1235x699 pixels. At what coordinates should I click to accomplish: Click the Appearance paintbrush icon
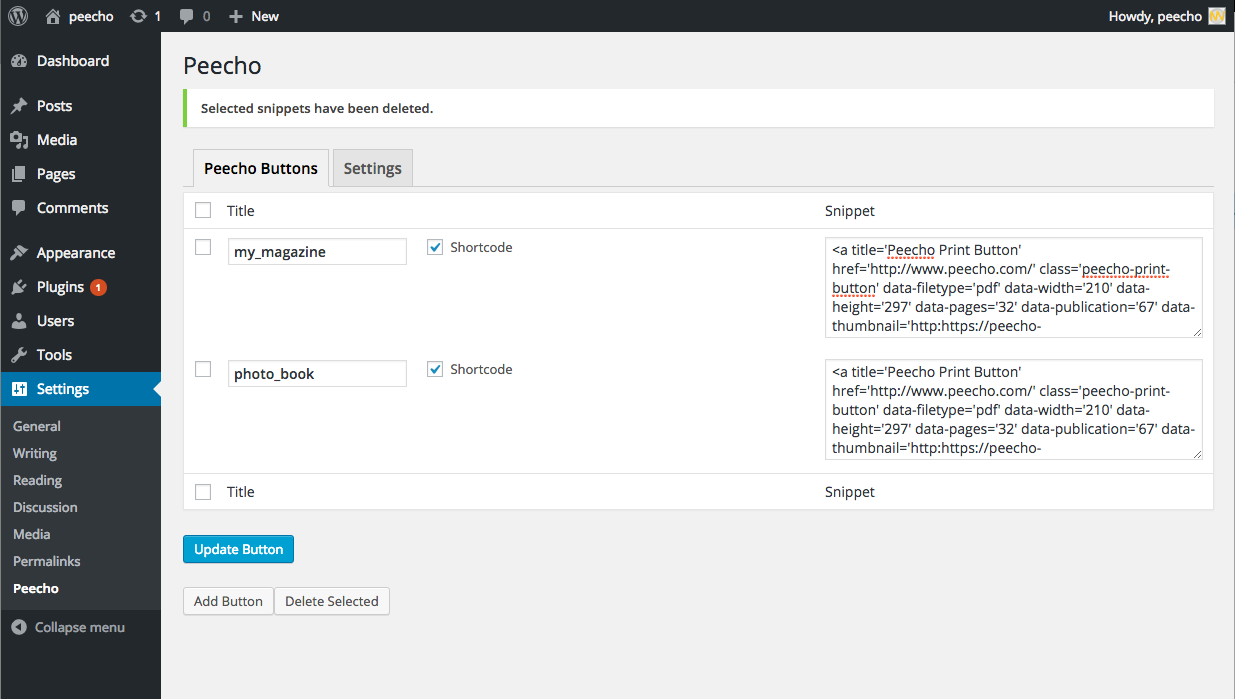19,253
